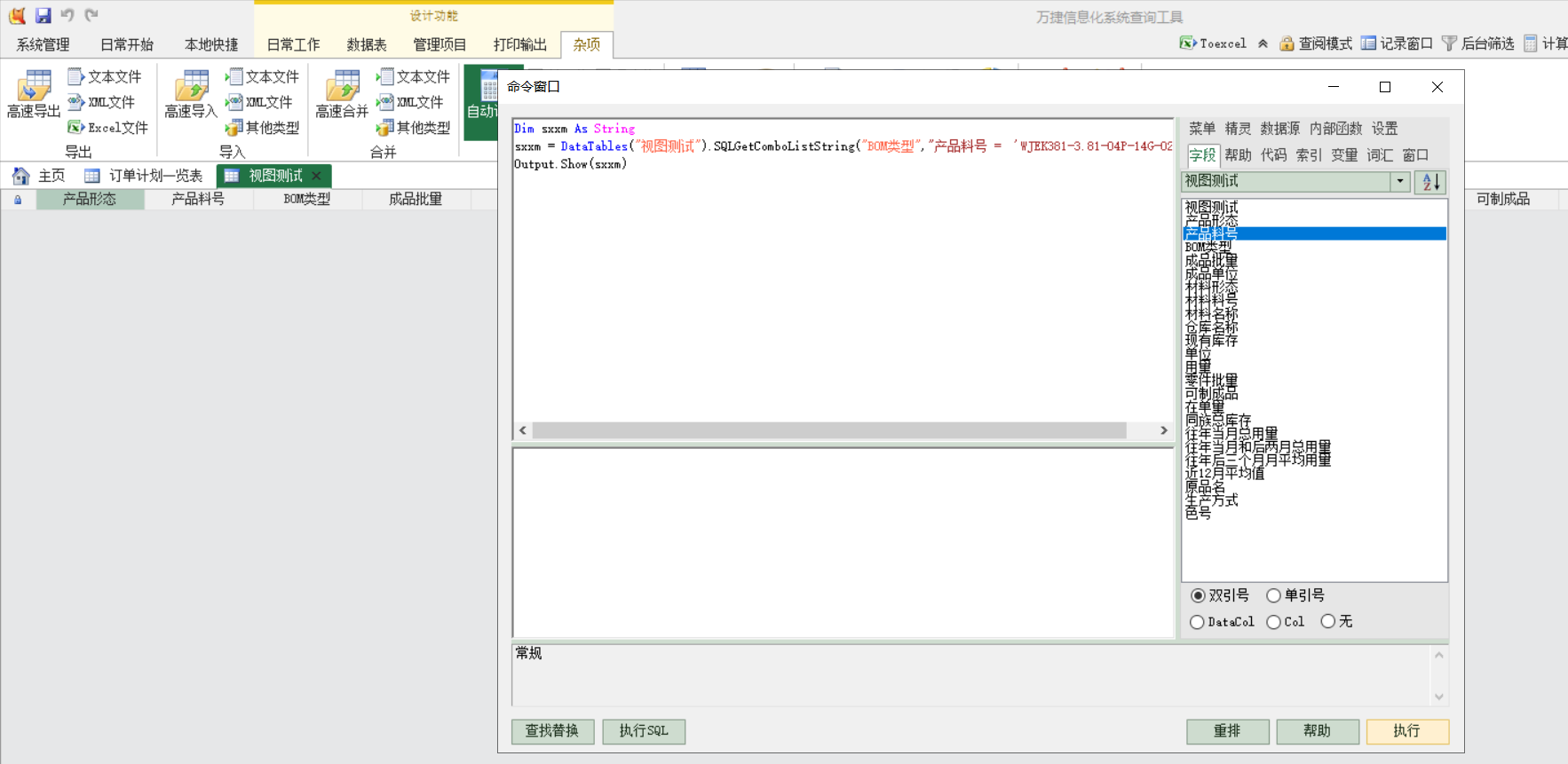Image resolution: width=1568 pixels, height=764 pixels.
Task: Click the undo arrow icon
Action: (x=67, y=15)
